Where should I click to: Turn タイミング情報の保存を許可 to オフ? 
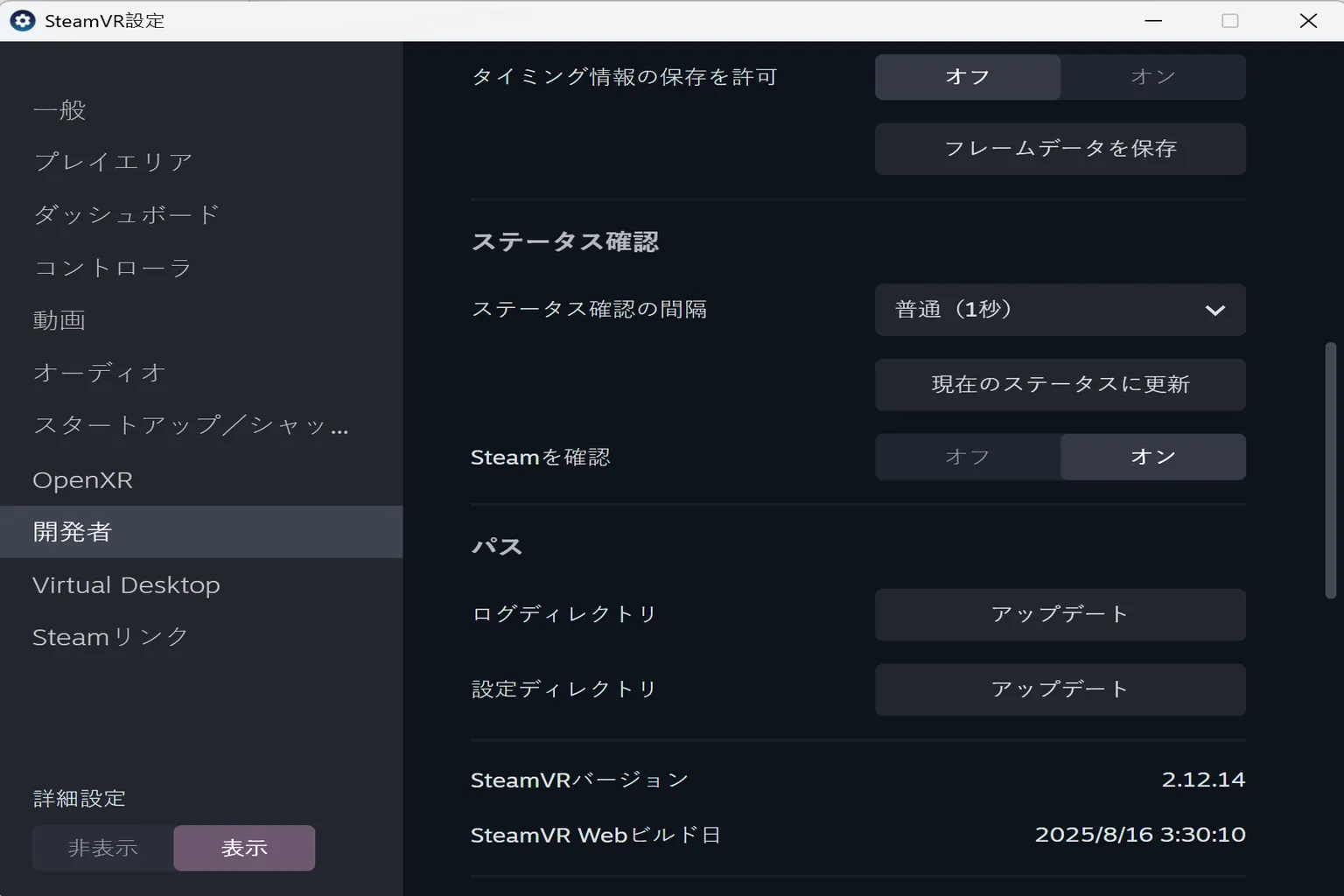pos(968,77)
